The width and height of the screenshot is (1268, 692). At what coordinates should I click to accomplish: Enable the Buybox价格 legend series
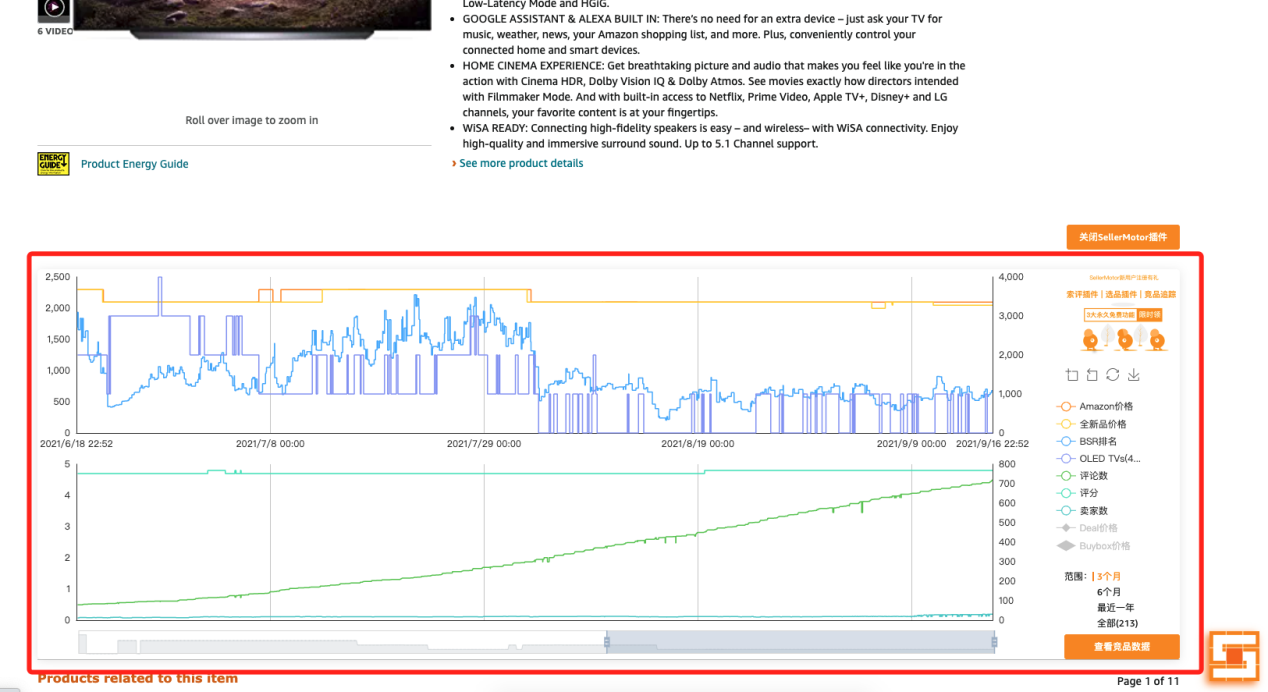point(1093,546)
